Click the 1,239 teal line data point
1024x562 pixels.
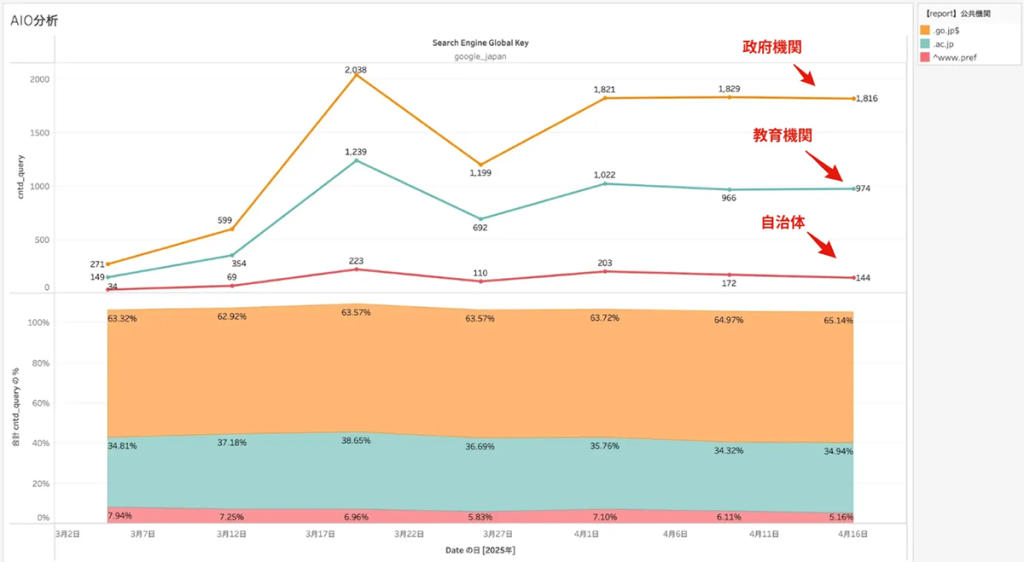pyautogui.click(x=356, y=160)
